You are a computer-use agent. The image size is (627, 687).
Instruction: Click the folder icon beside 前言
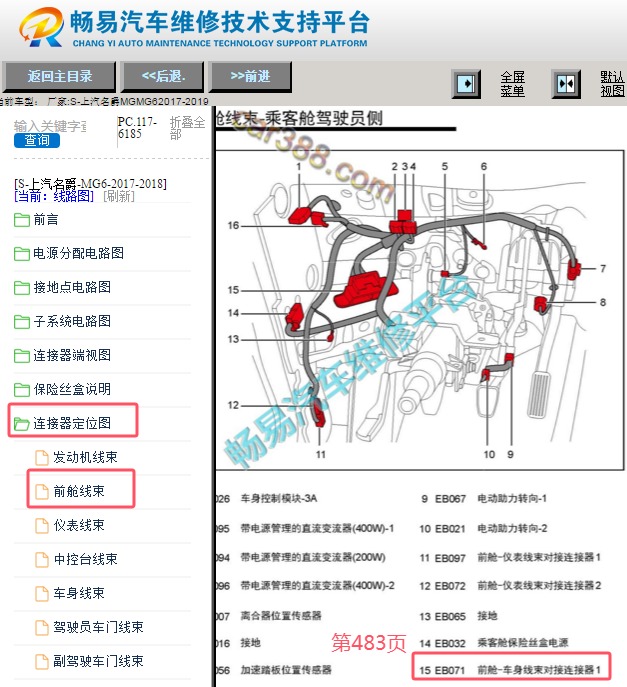21,220
